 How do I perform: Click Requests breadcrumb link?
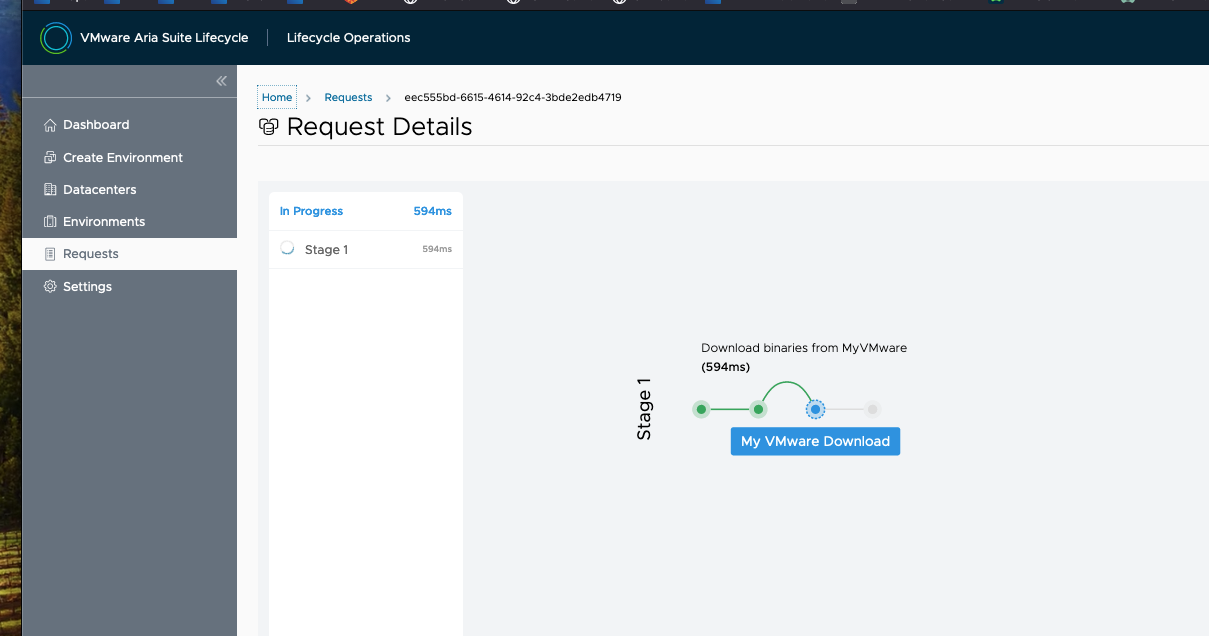pyautogui.click(x=348, y=97)
